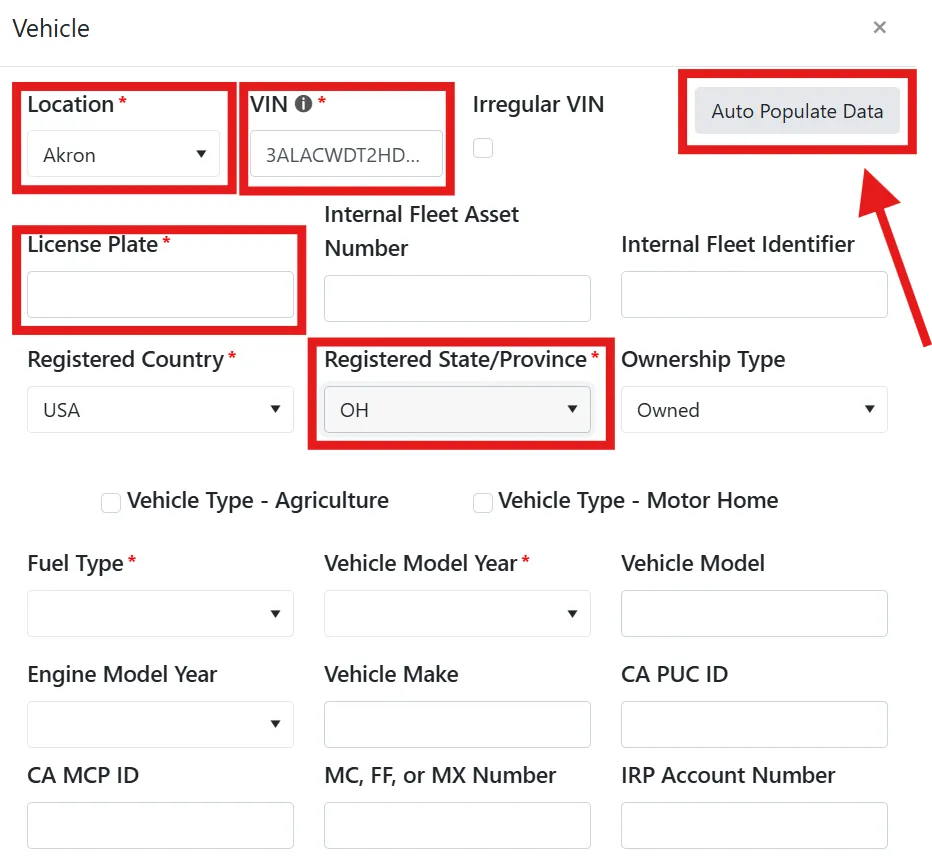Click the Vehicle Make input box
932x857 pixels.
(457, 724)
